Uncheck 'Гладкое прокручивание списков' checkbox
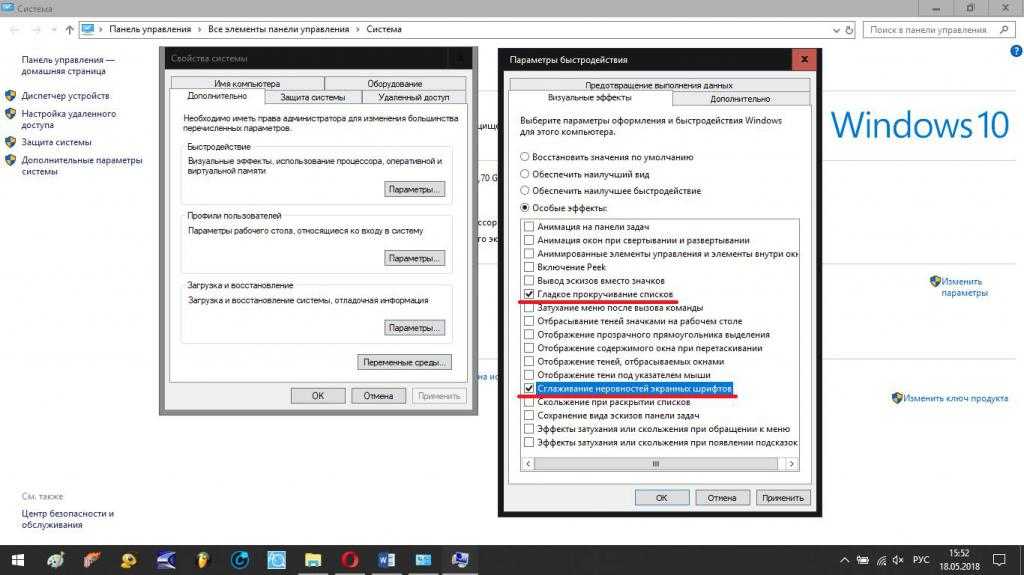Image resolution: width=1024 pixels, height=575 pixels. [x=529, y=295]
